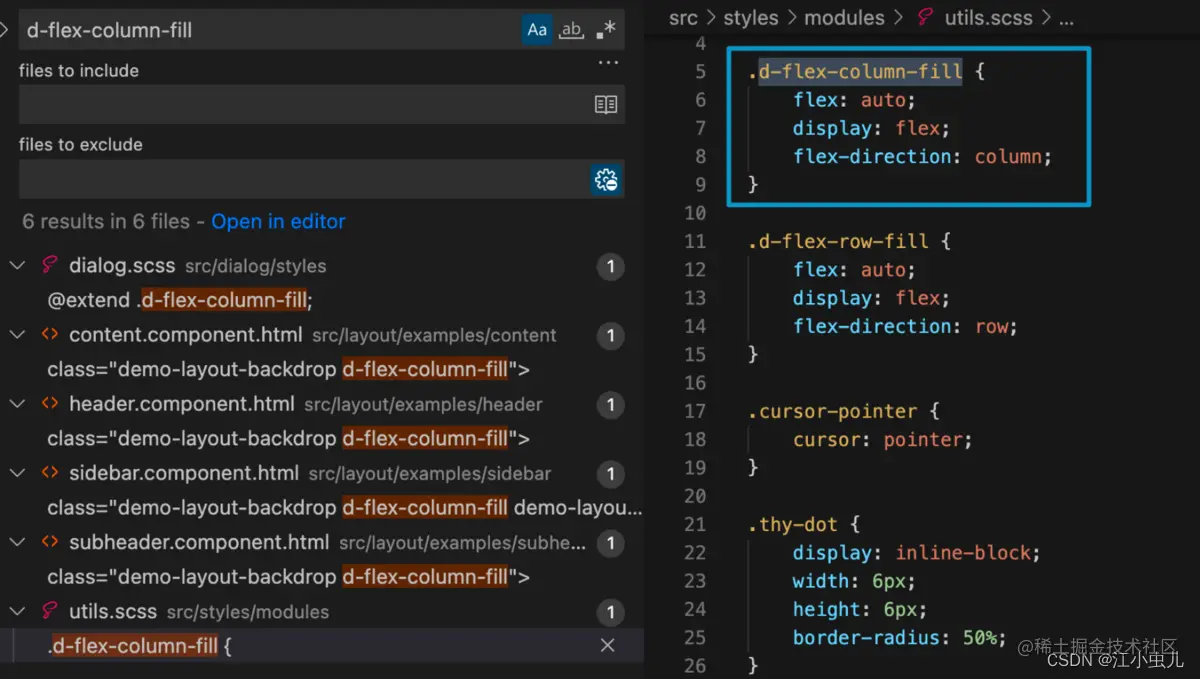Click 'flex-direction: row;' code line
Screen dimensions: 1200x679
pyautogui.click(x=906, y=327)
